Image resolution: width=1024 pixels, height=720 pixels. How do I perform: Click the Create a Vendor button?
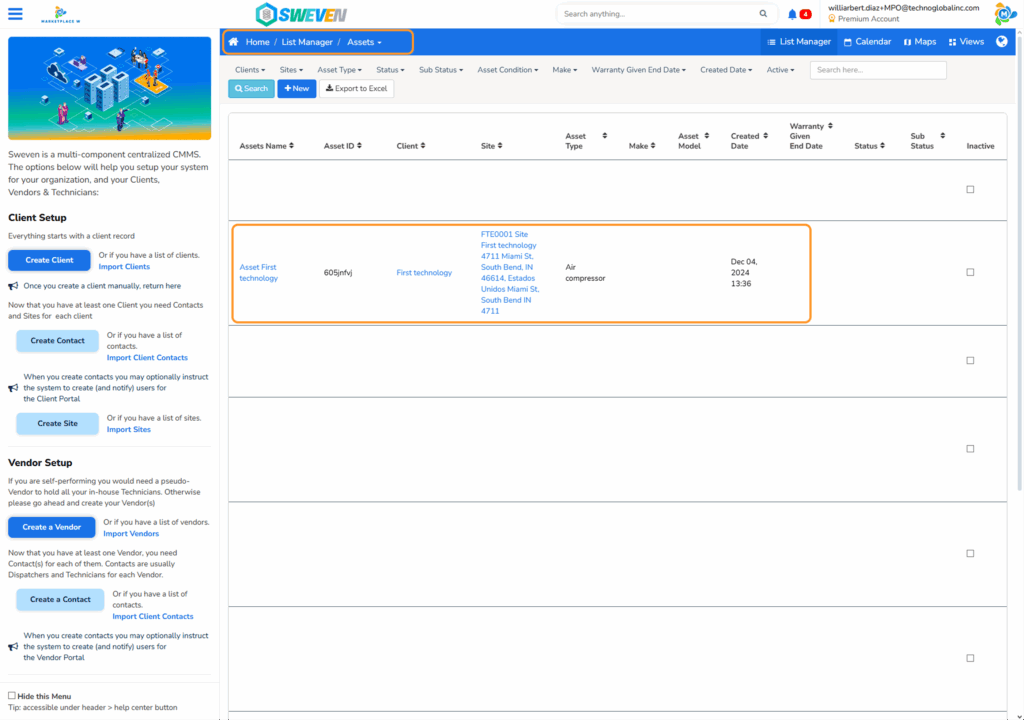point(52,527)
